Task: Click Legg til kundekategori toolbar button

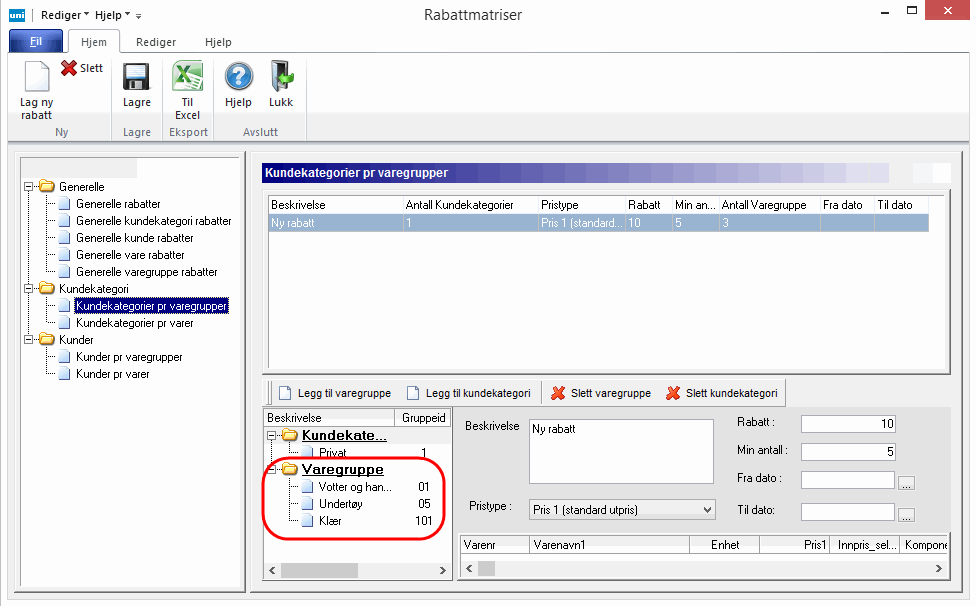Action: [465, 393]
